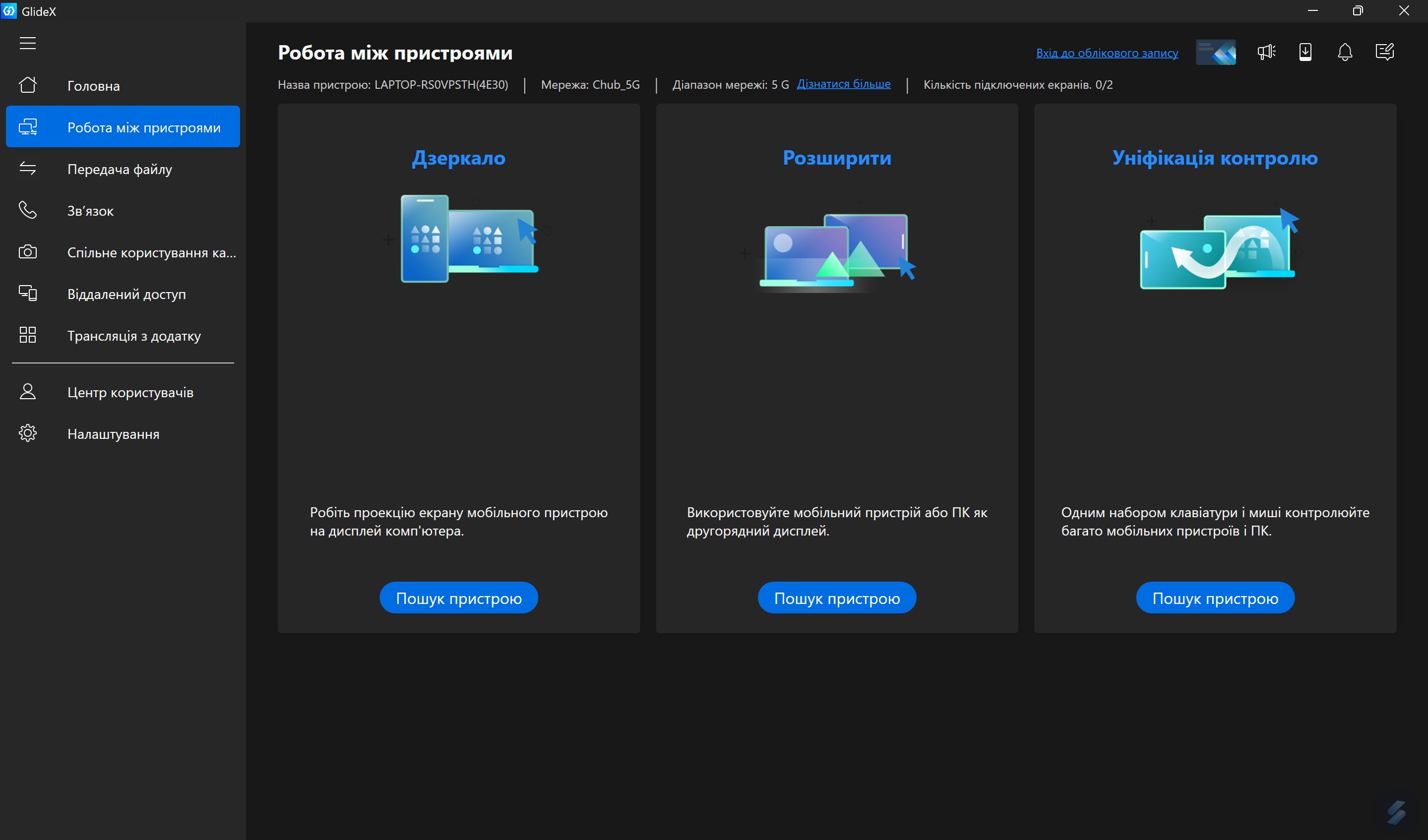Viewport: 1428px width, 840px height.
Task: Open Спільне користування камерою item
Action: 123,252
